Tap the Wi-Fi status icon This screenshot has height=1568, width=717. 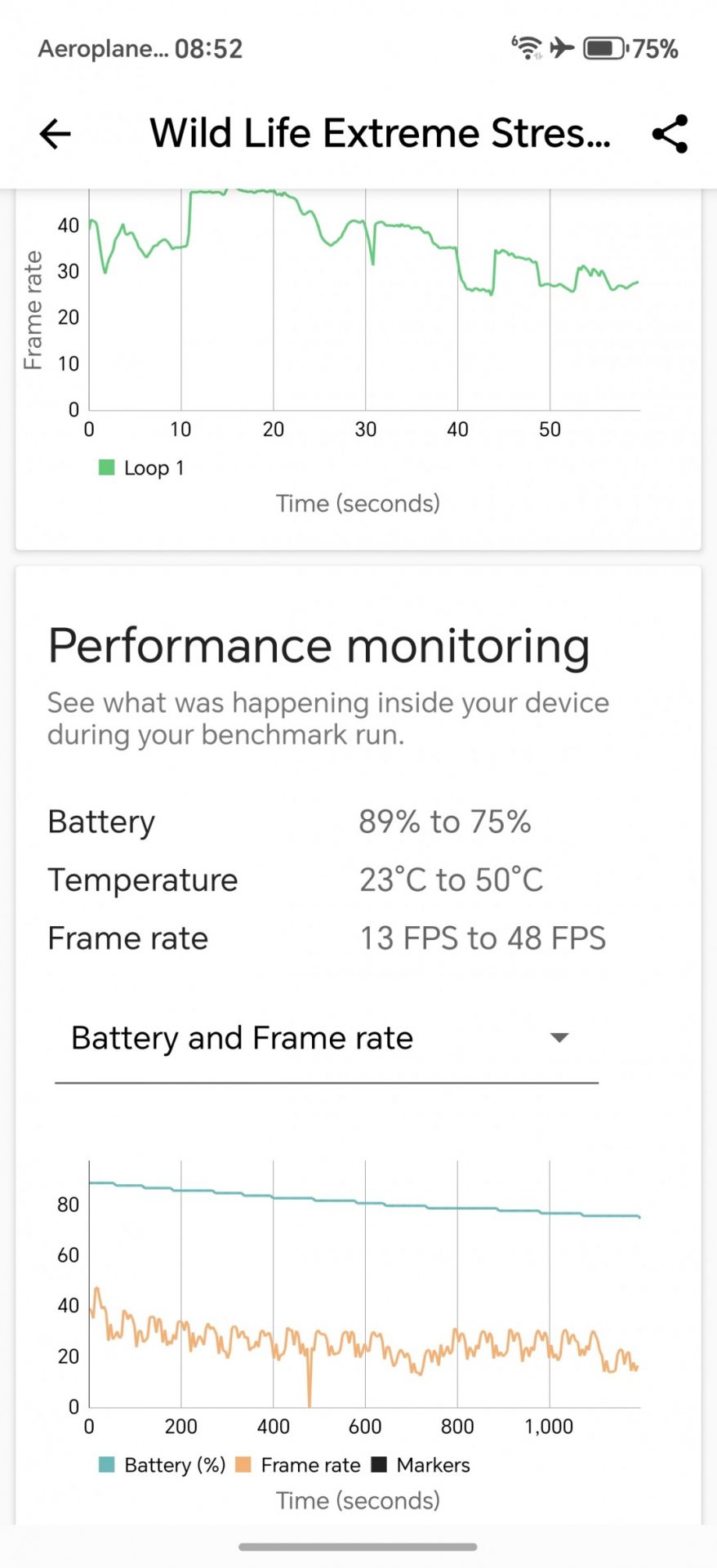coord(527,48)
